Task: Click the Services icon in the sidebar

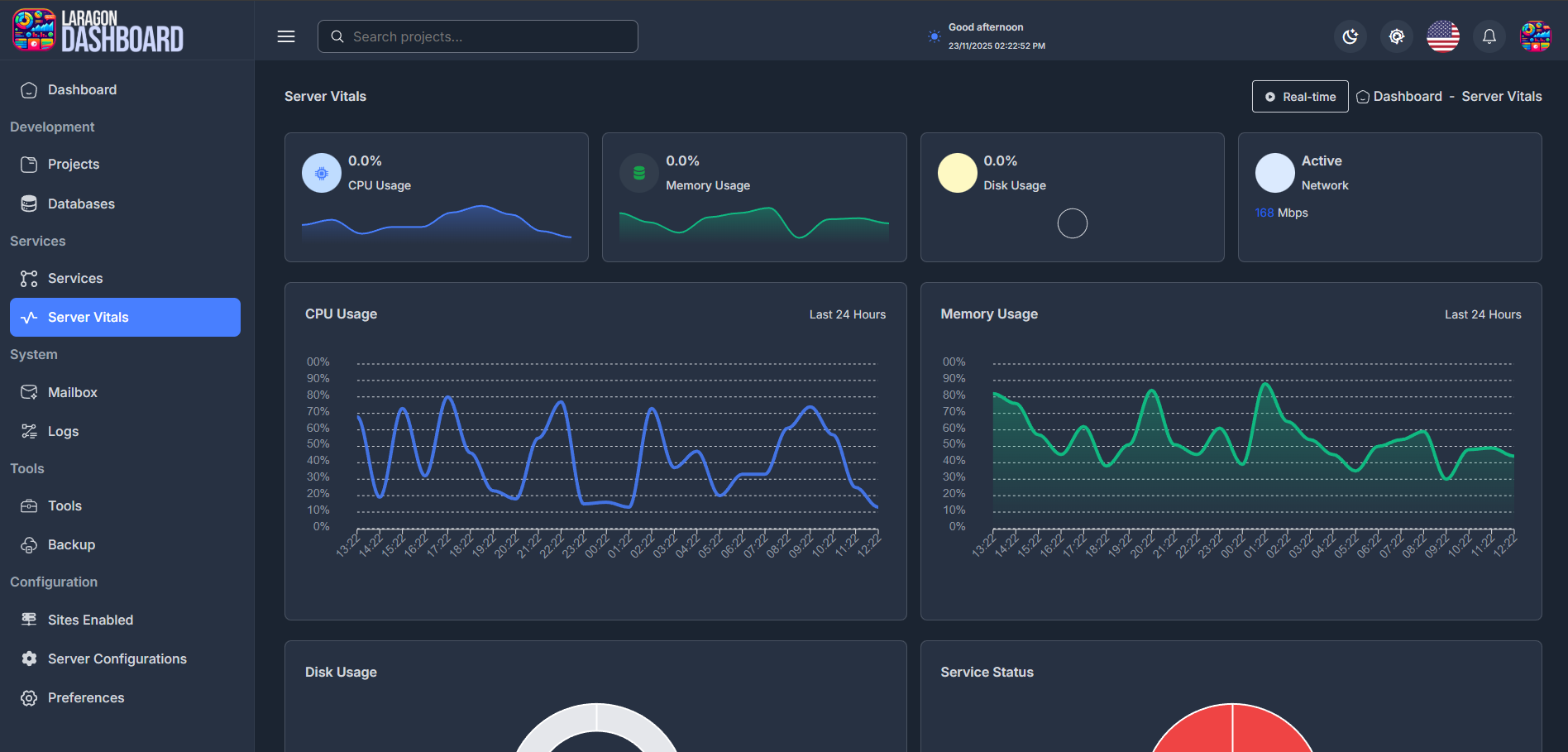Action: click(x=29, y=278)
